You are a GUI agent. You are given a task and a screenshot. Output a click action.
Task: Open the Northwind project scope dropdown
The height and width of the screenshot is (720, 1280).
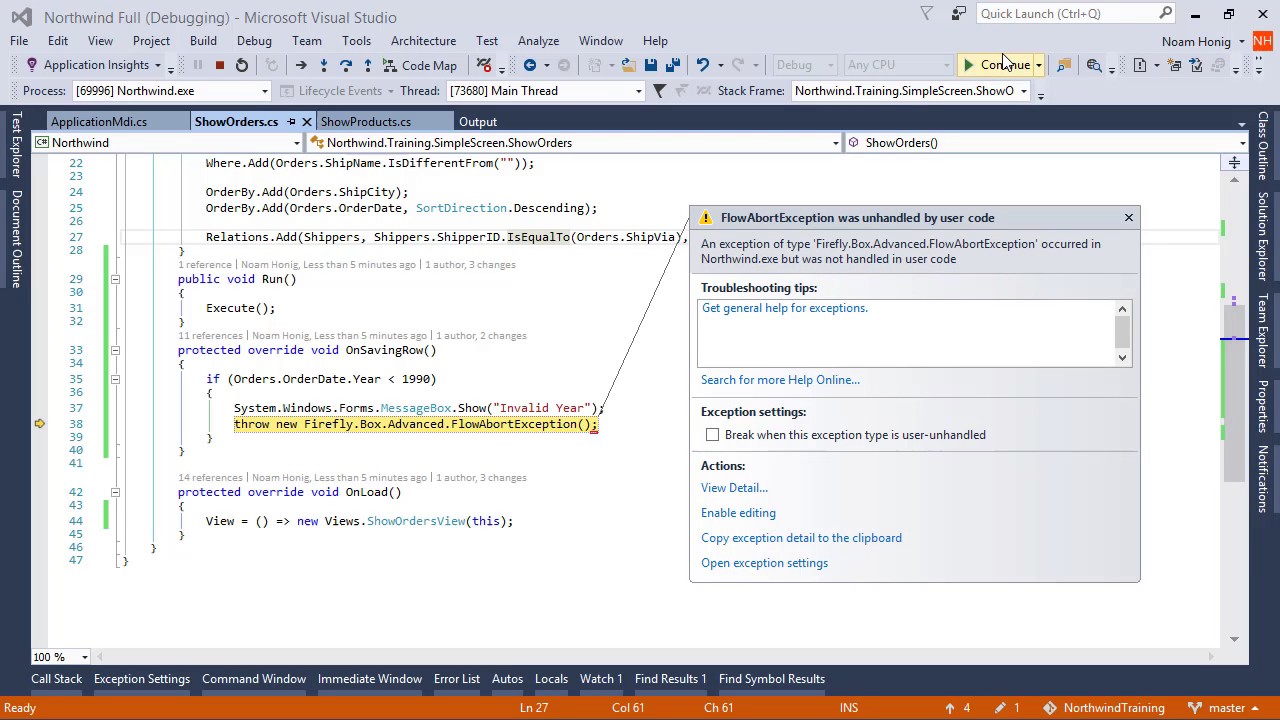[296, 143]
